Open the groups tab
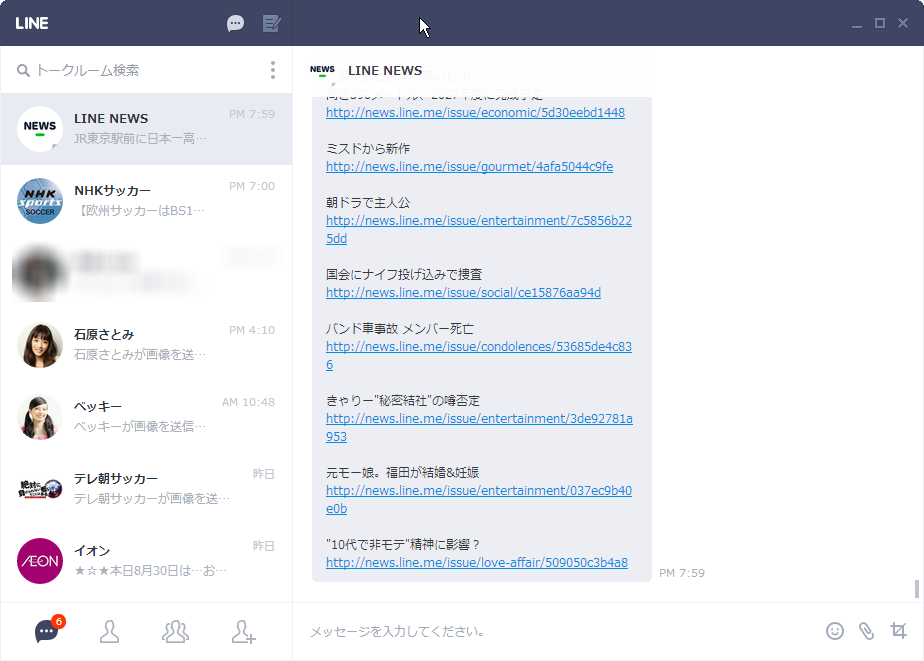 coord(175,631)
